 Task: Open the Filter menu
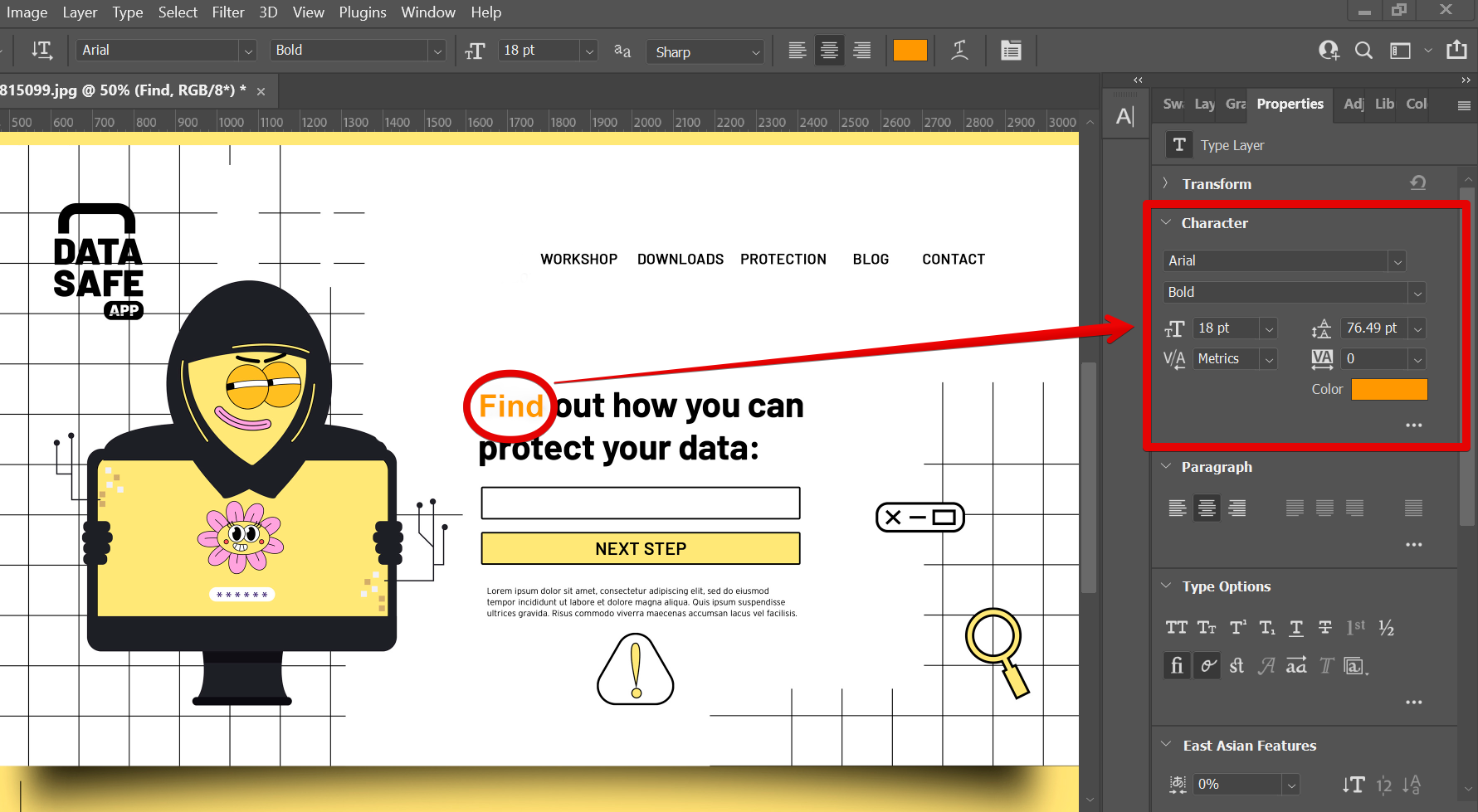point(227,12)
